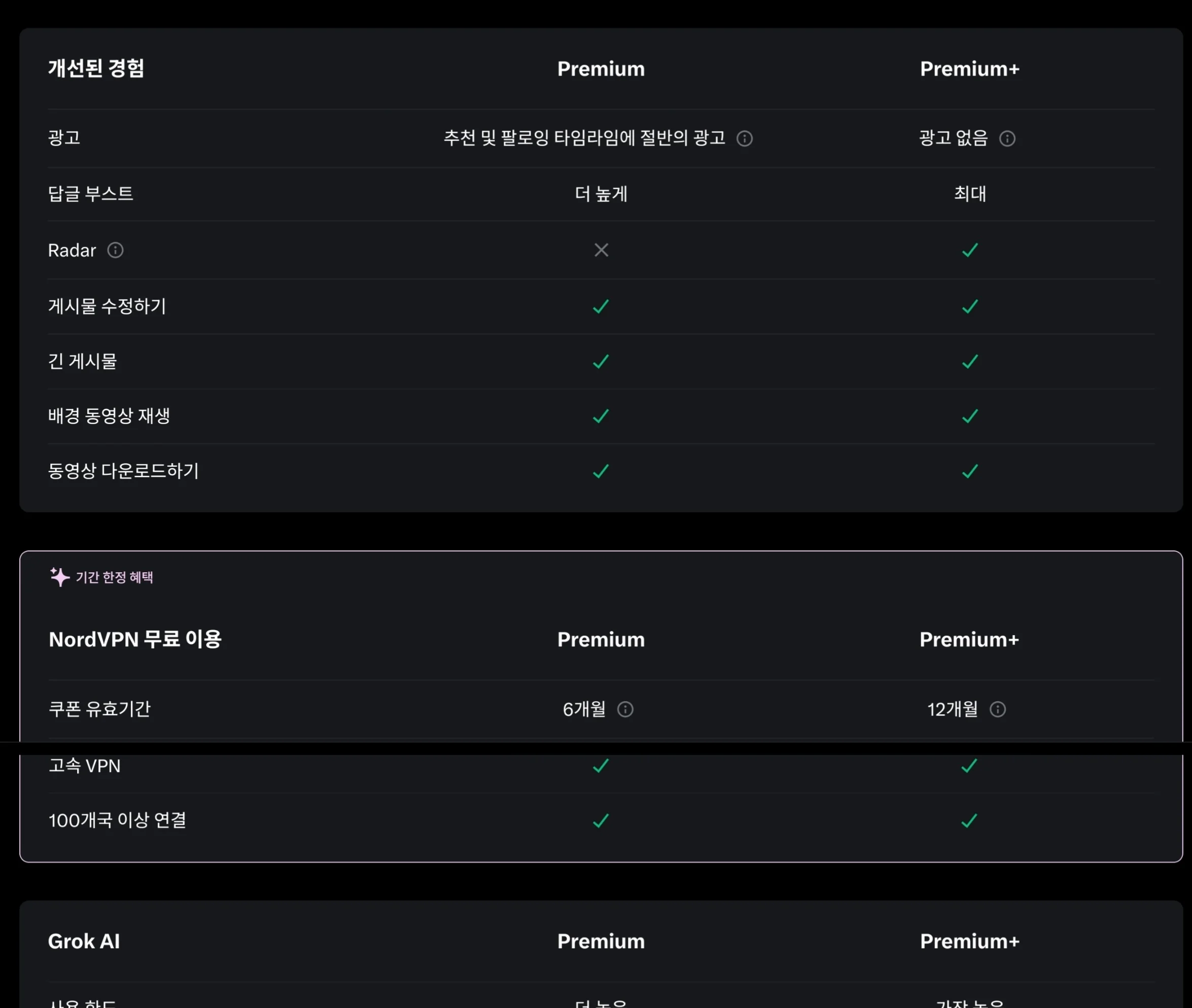Click Premium checkmark for 고속 VPN

coord(601,766)
